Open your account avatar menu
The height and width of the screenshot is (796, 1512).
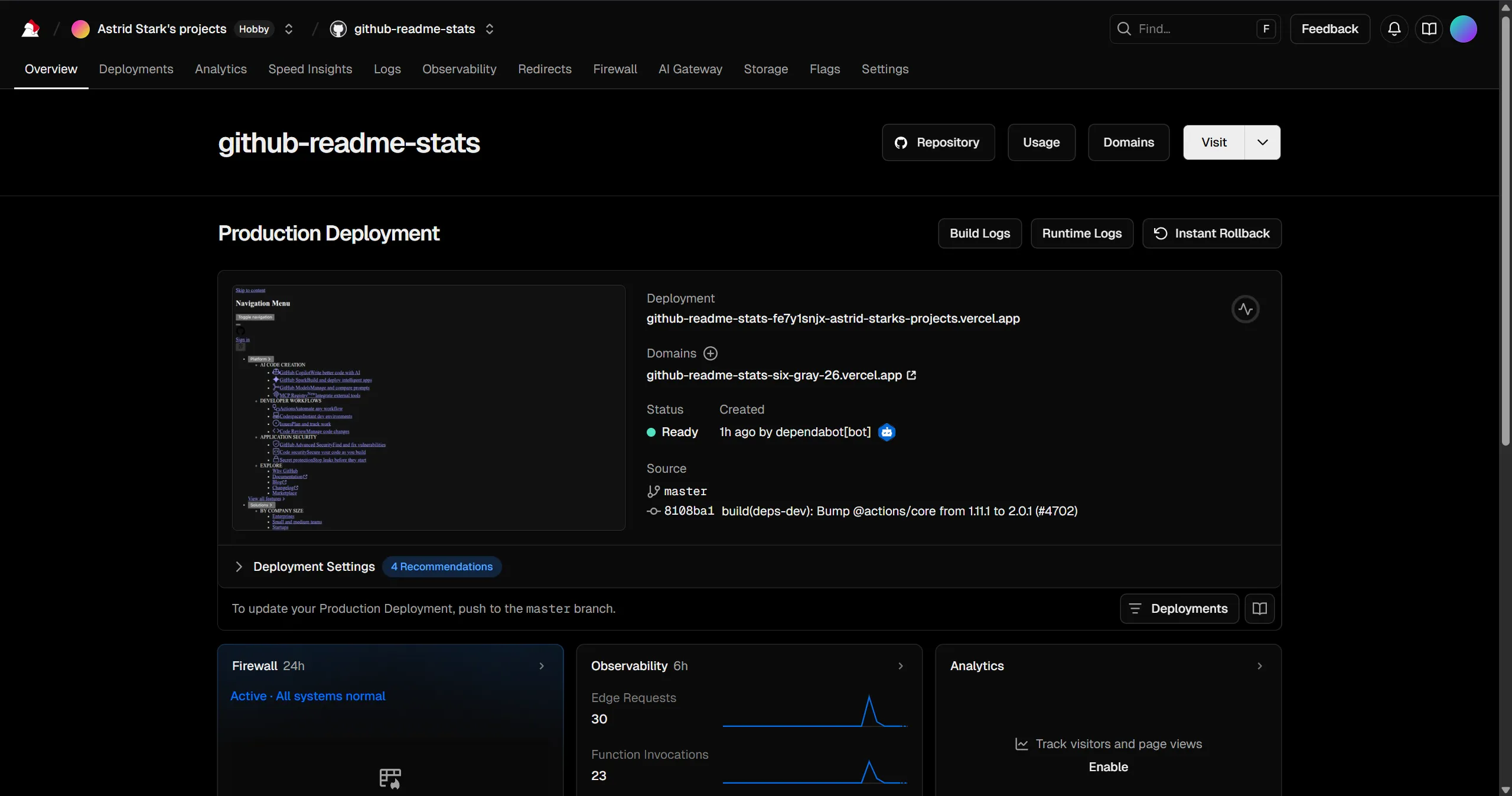pyautogui.click(x=1464, y=28)
